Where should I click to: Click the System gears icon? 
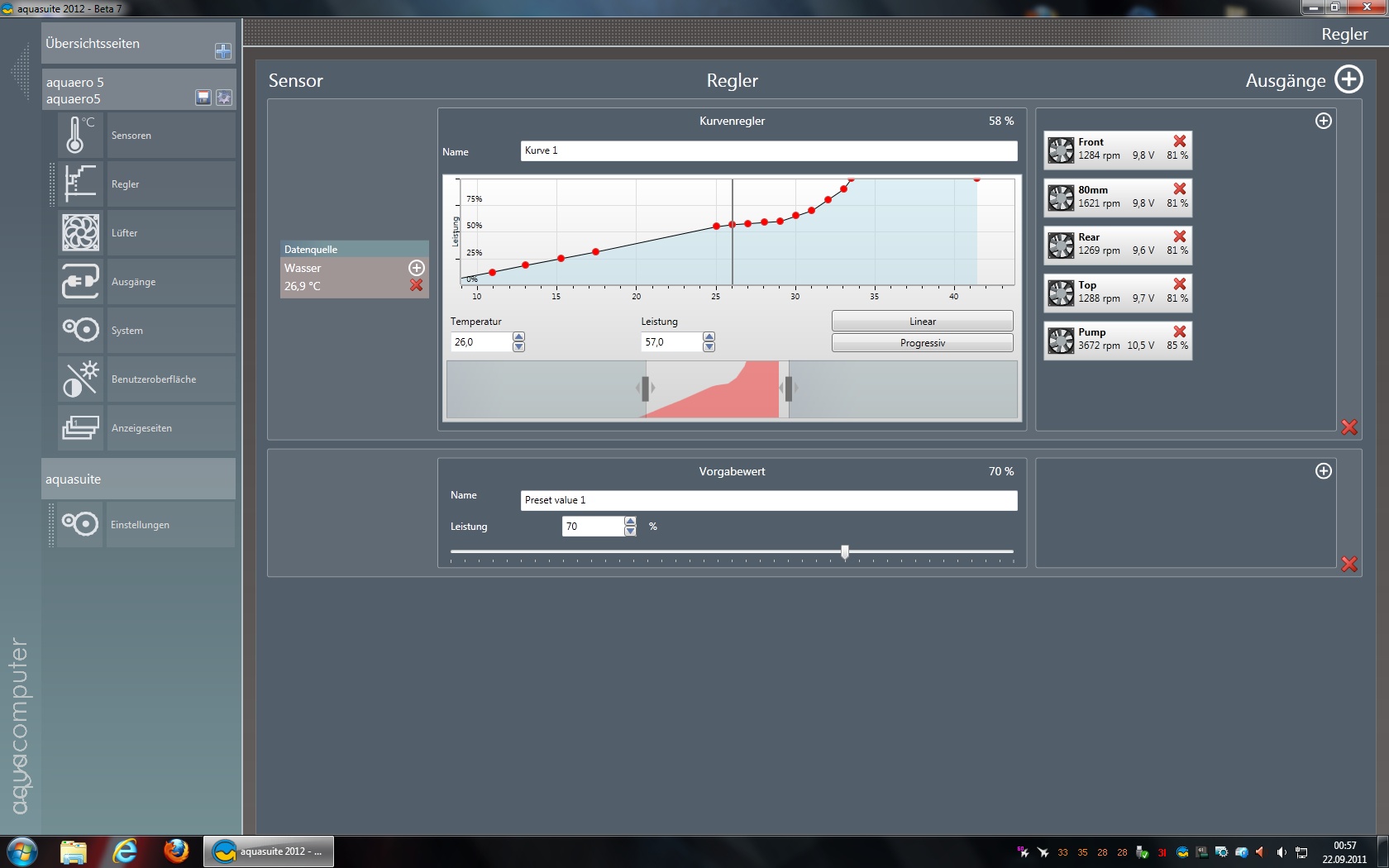[80, 330]
